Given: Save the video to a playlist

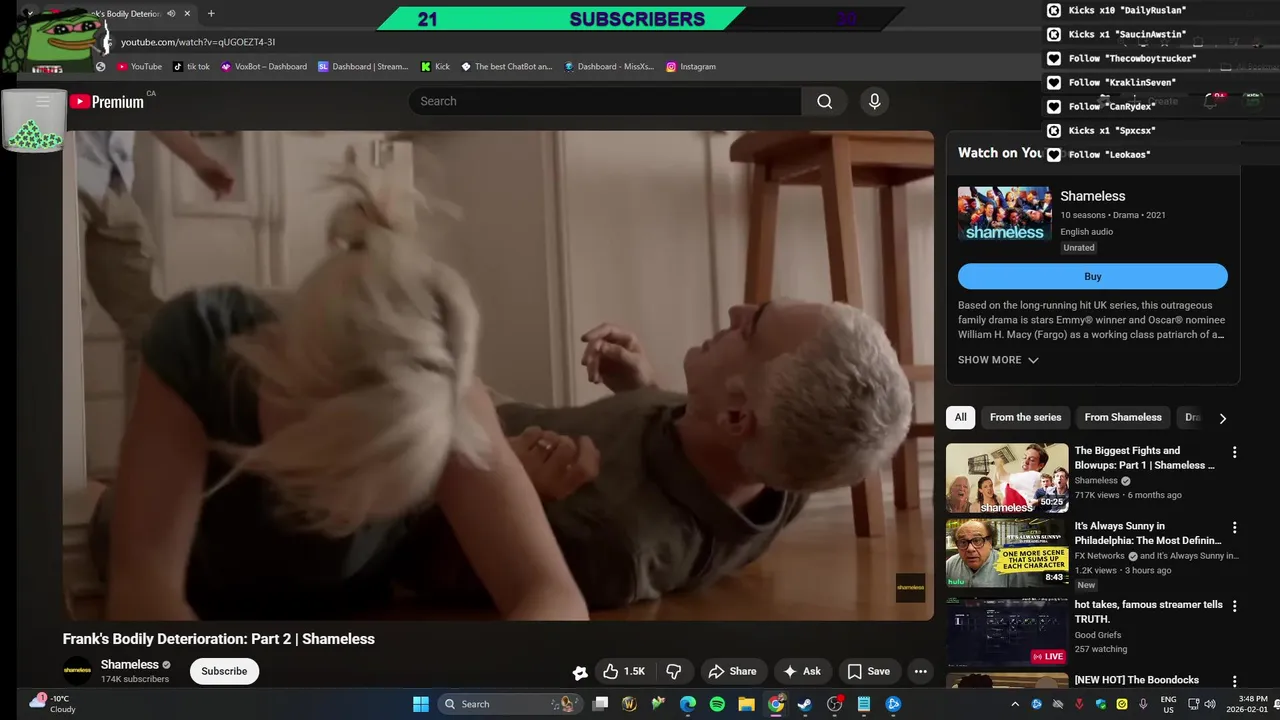Looking at the screenshot, I should pyautogui.click(x=868, y=671).
